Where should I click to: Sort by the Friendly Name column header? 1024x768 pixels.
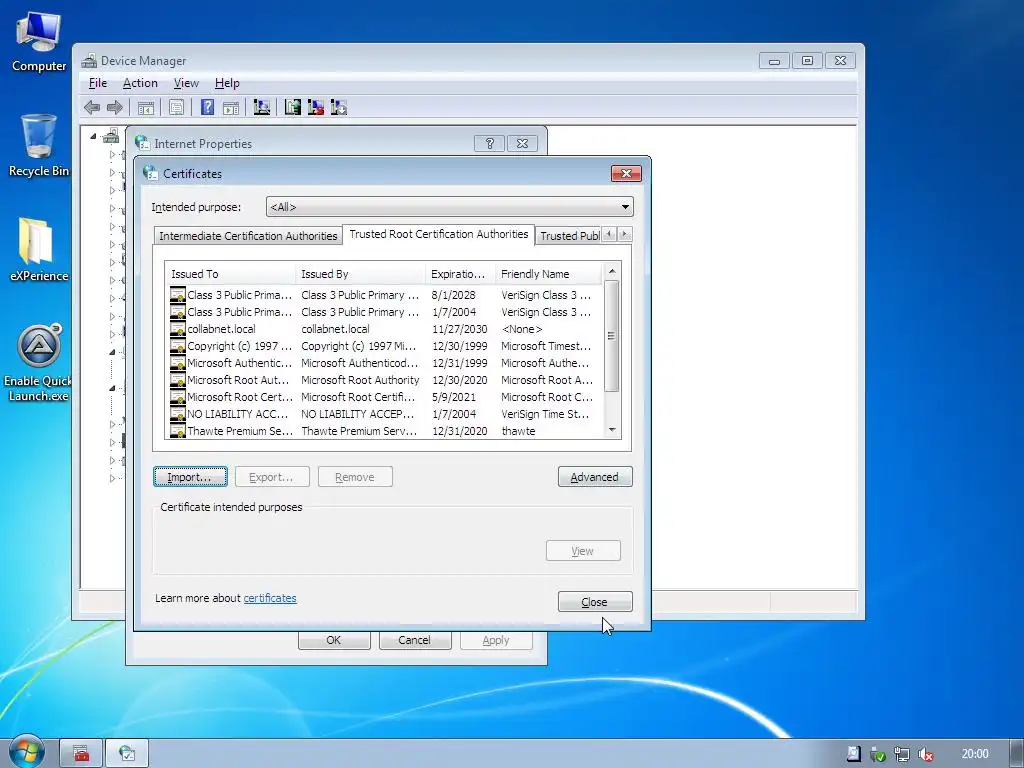click(549, 274)
